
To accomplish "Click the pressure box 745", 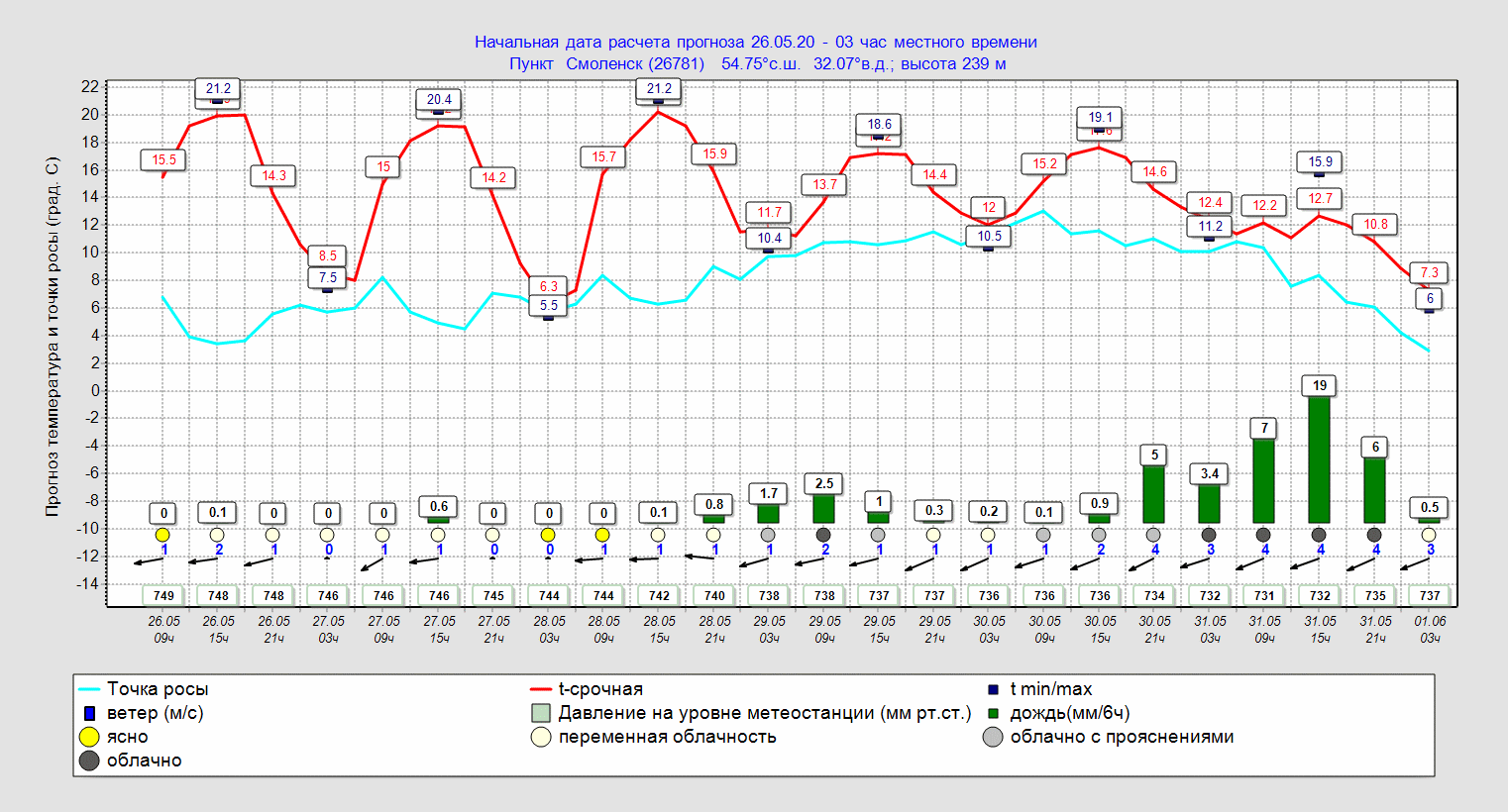I will [x=493, y=596].
